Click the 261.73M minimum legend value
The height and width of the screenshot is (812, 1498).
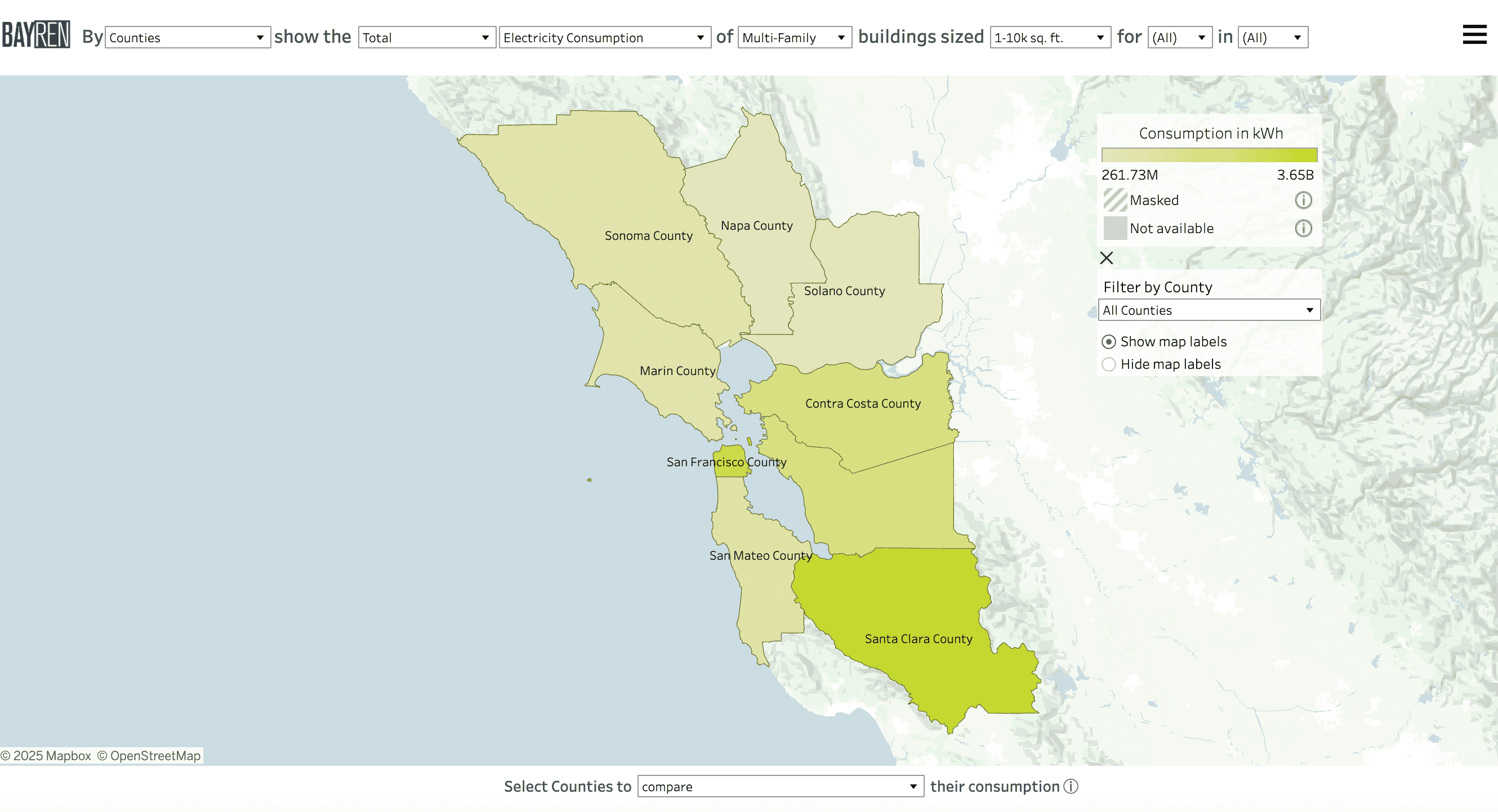click(1130, 175)
